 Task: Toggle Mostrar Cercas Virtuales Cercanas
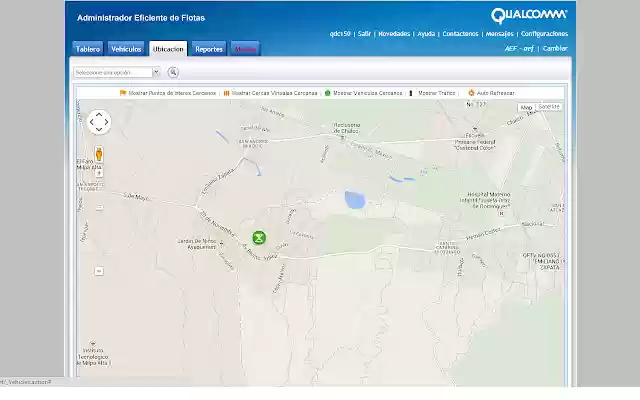[x=274, y=93]
